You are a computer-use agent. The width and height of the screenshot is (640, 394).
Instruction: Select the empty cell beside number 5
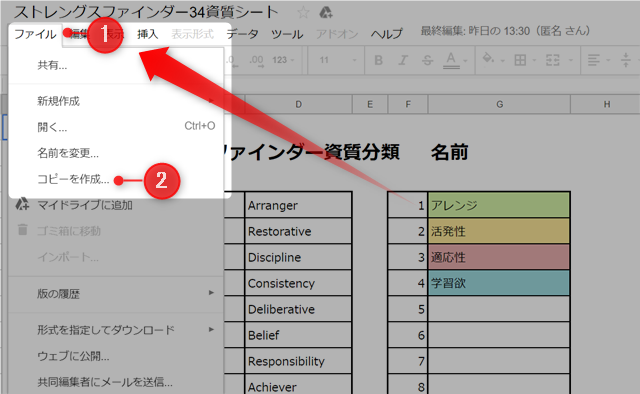499,309
